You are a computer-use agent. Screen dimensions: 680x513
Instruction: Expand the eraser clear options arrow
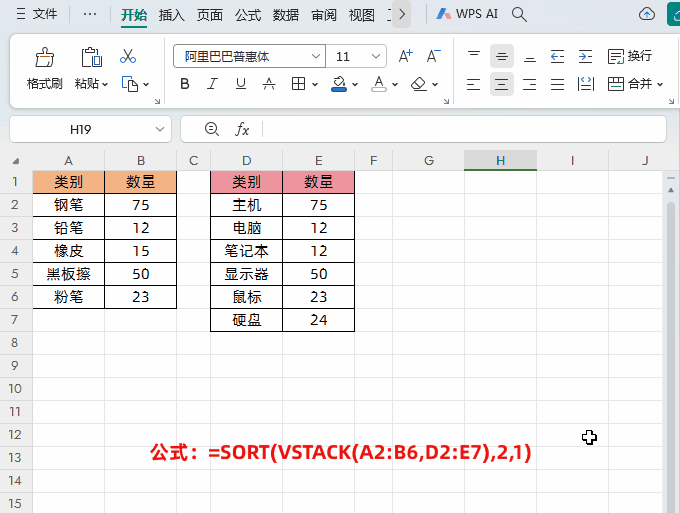435,84
